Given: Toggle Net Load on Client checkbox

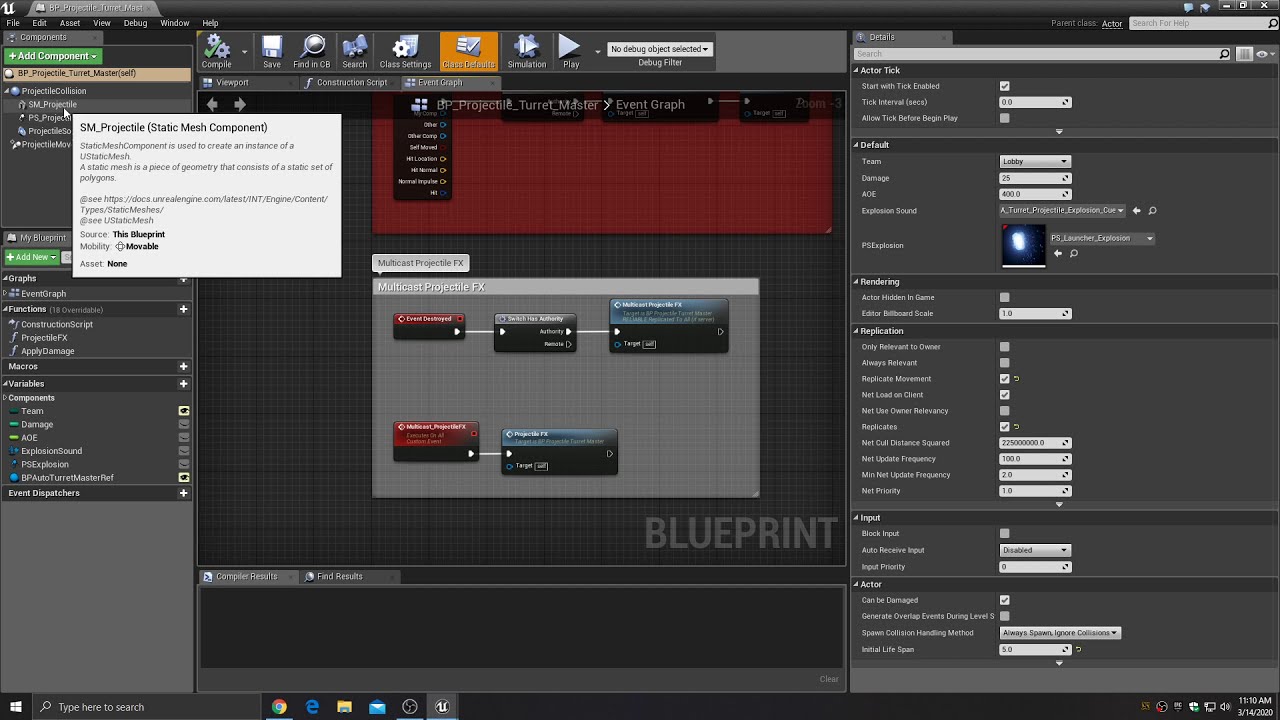Looking at the screenshot, I should click(1005, 395).
